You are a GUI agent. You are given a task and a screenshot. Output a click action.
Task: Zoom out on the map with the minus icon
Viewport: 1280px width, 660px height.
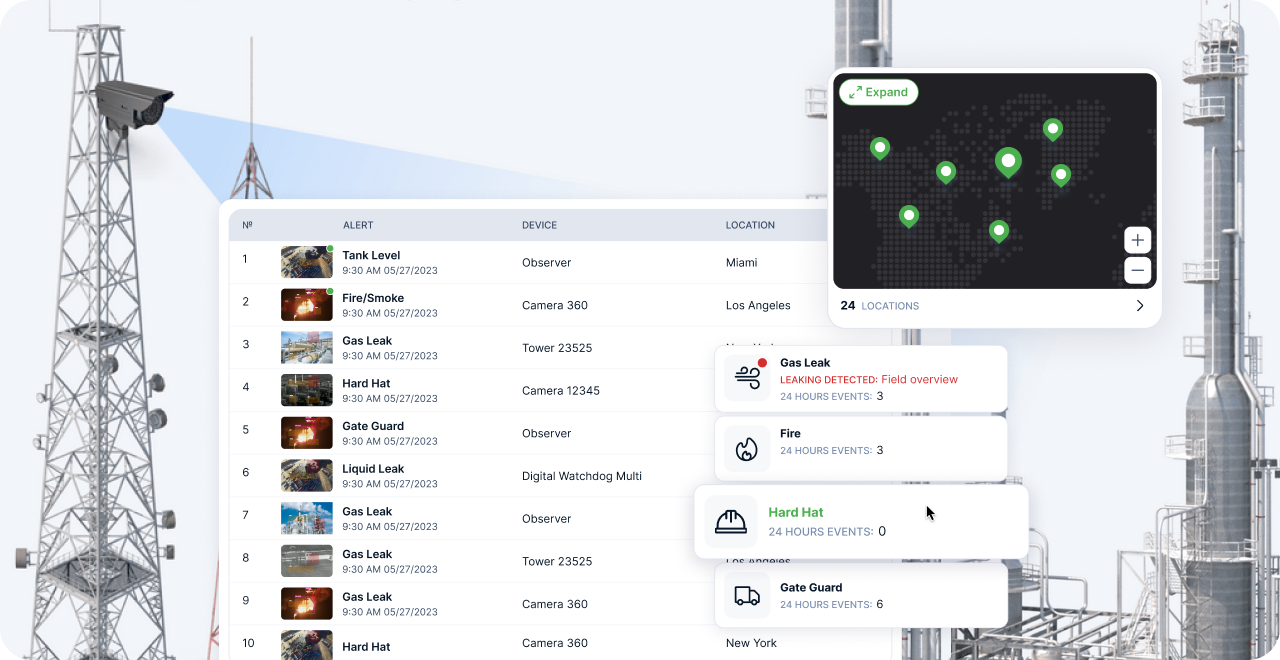(x=1137, y=270)
